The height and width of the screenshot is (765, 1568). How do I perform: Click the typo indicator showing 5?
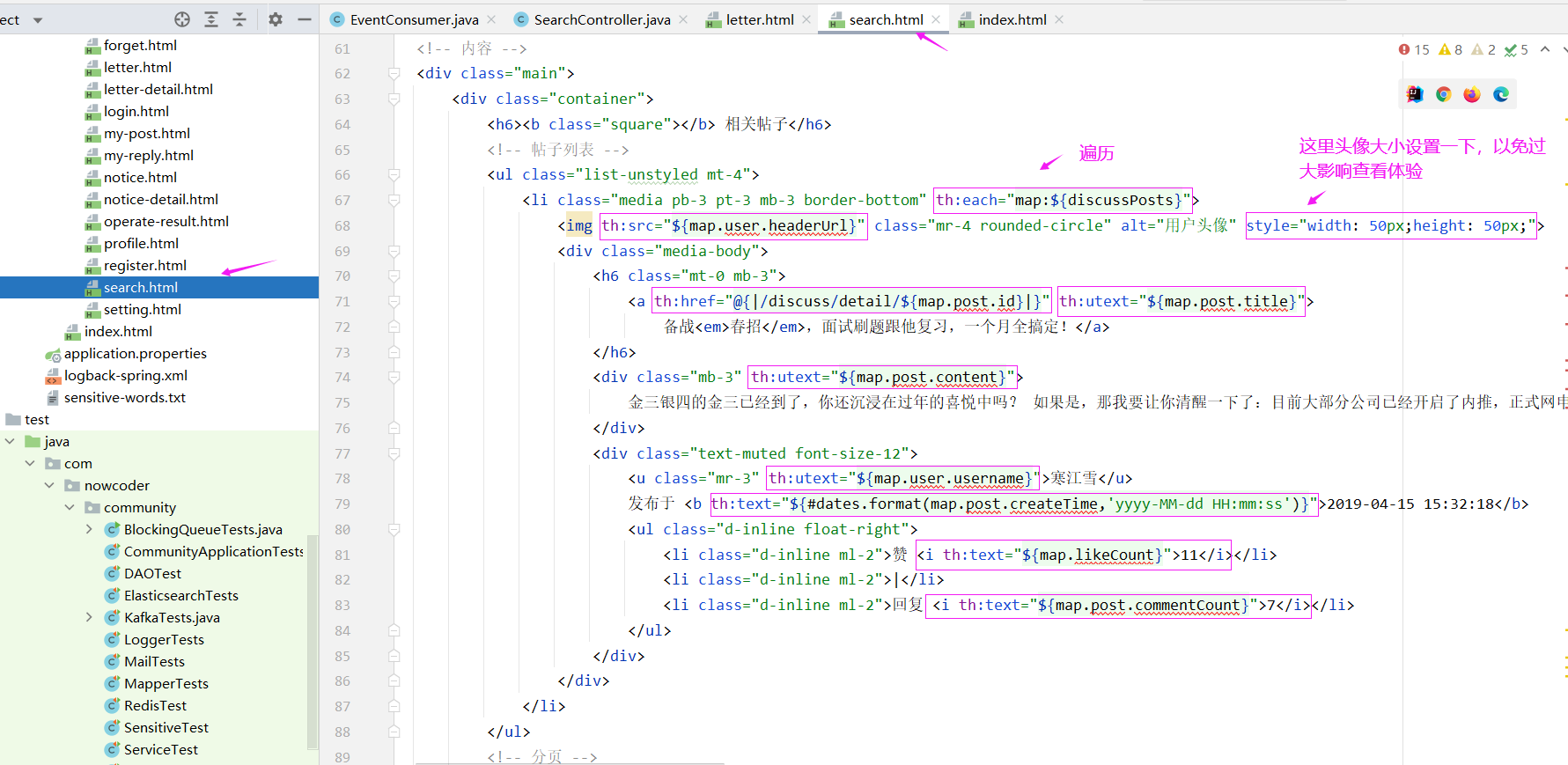[x=1516, y=49]
